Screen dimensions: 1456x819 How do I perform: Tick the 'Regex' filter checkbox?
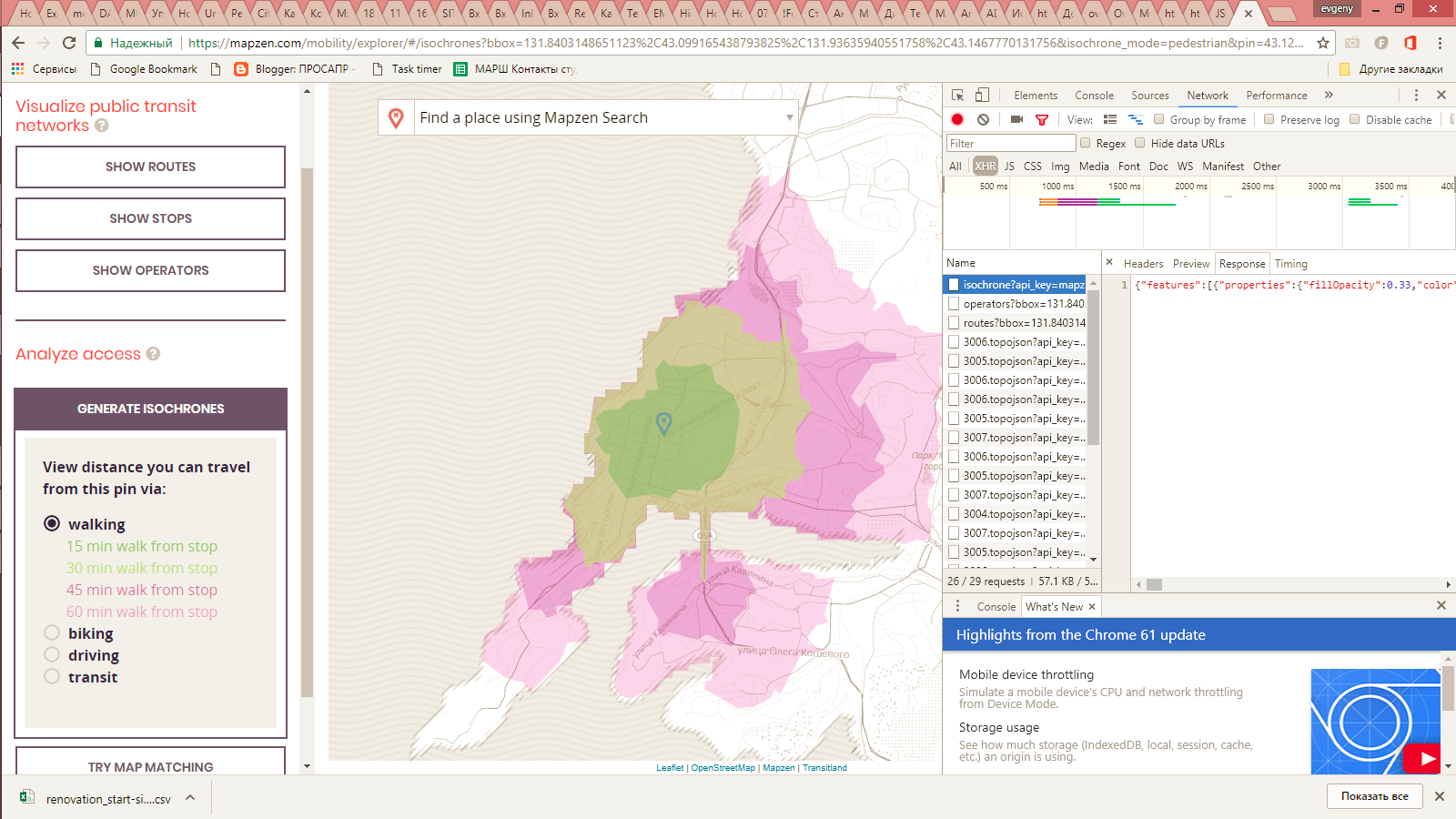(1085, 143)
